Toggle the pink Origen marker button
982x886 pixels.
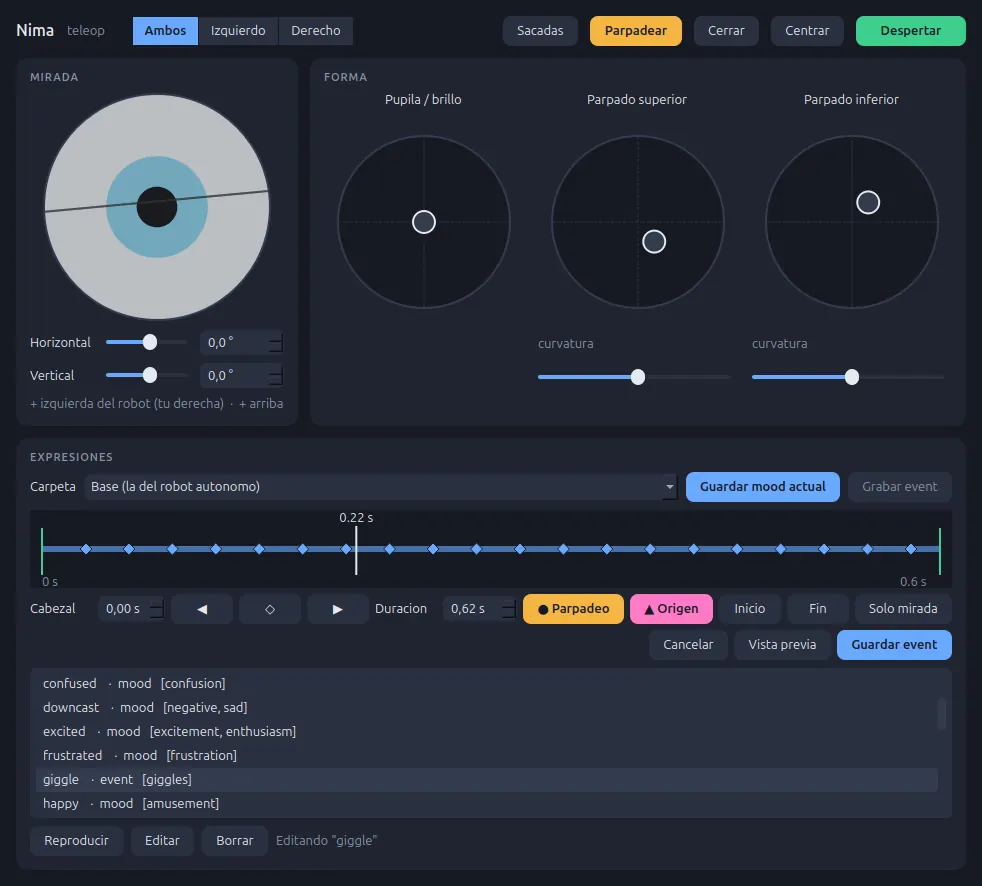click(x=671, y=609)
